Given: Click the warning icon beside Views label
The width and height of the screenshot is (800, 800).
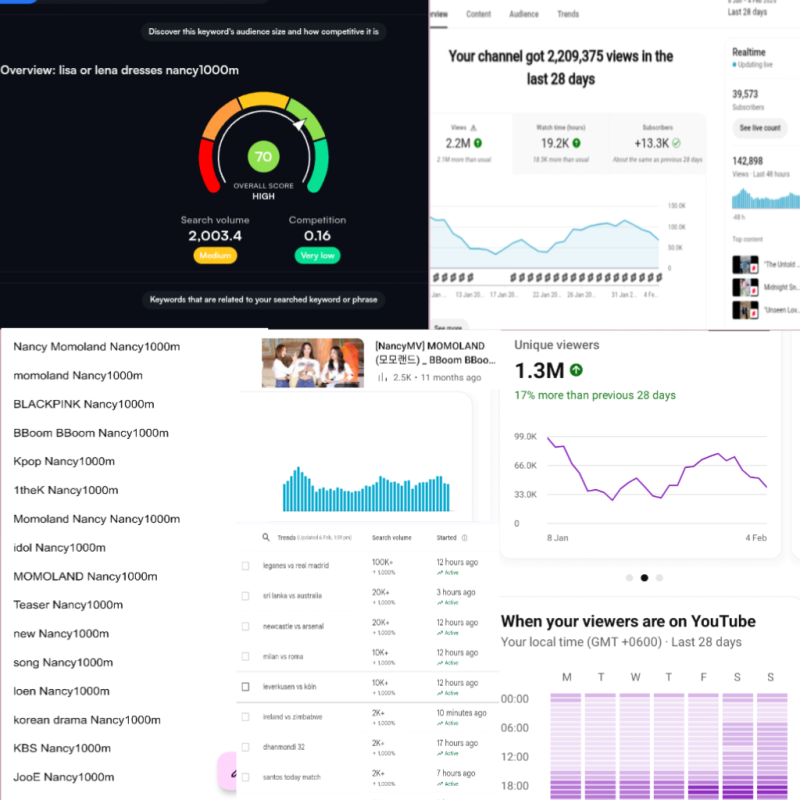Looking at the screenshot, I should [x=474, y=128].
